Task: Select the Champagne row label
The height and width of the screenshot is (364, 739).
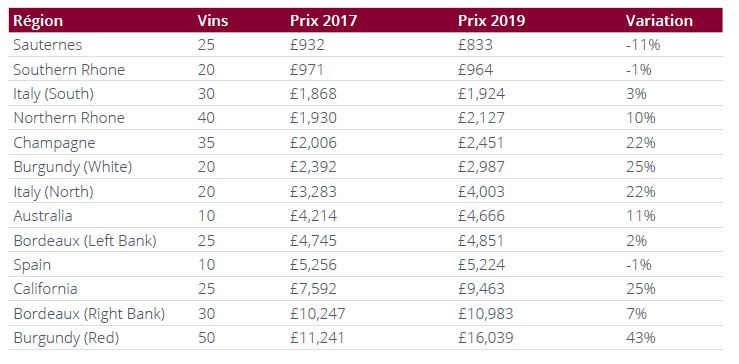Action: pyautogui.click(x=54, y=143)
